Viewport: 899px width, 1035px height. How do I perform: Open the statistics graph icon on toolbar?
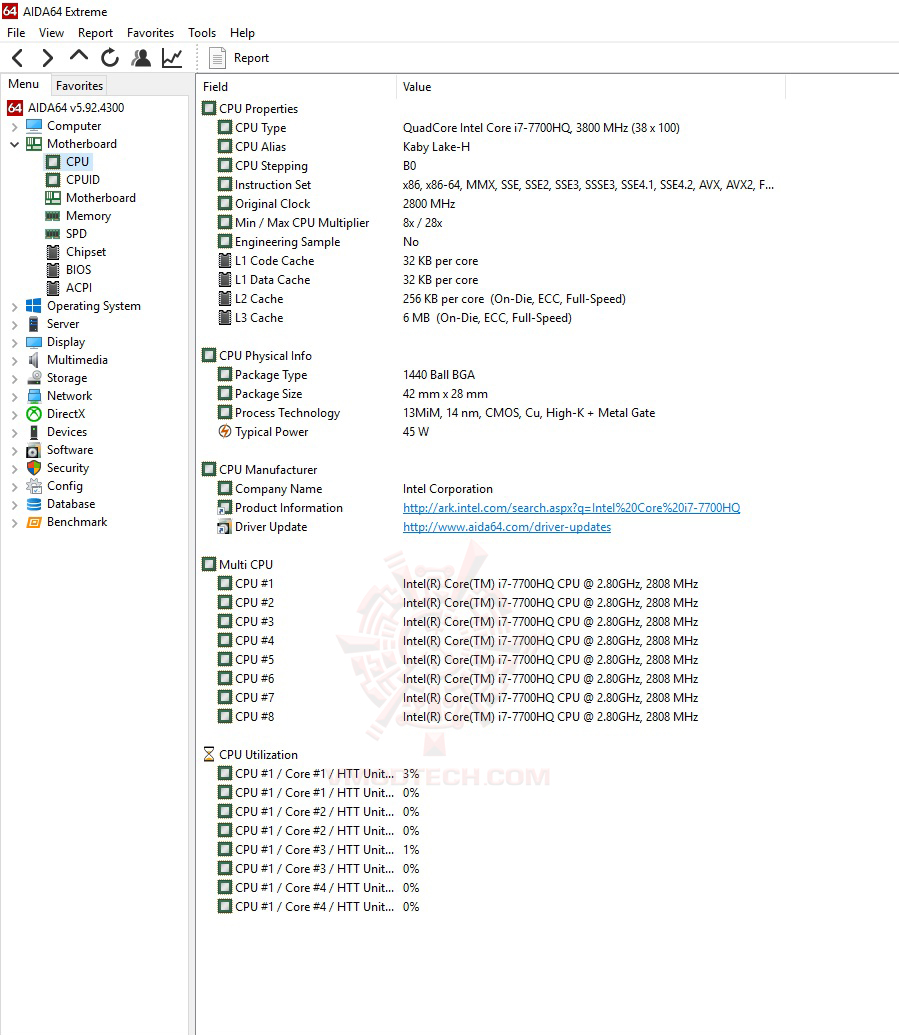pos(171,58)
